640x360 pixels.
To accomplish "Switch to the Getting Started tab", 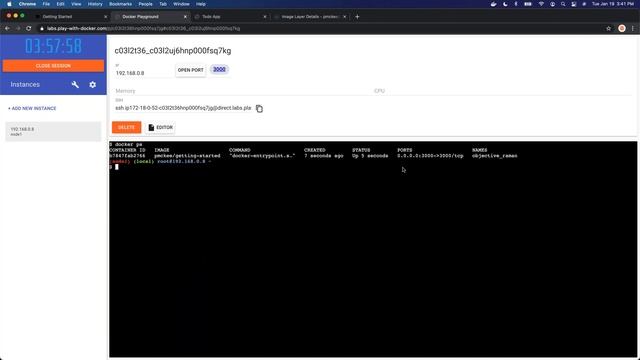I will 58,17.
